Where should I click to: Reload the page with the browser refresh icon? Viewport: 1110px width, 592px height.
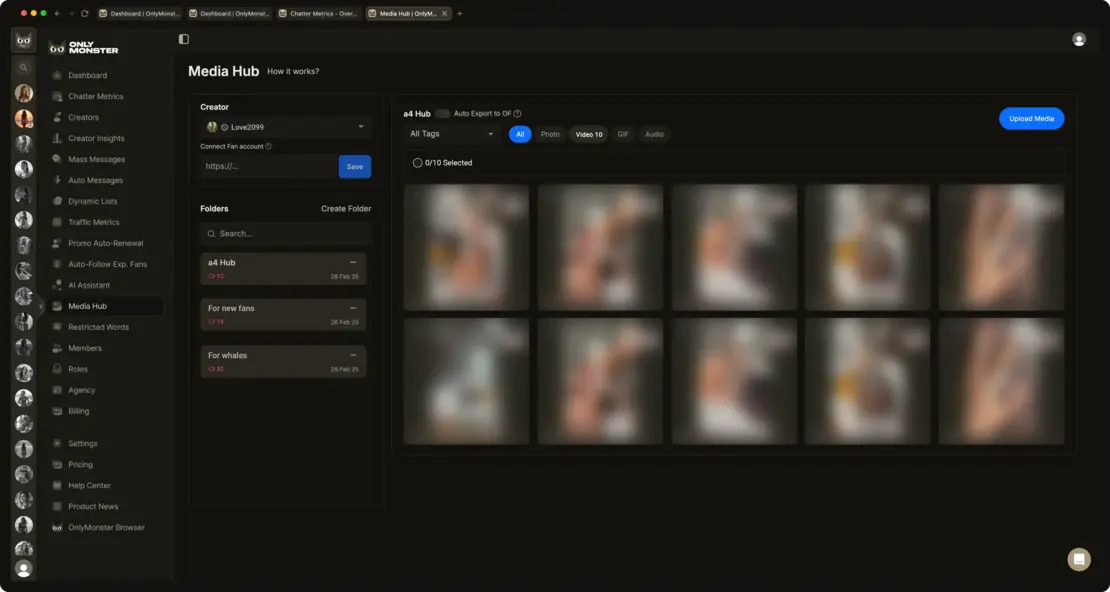(85, 13)
